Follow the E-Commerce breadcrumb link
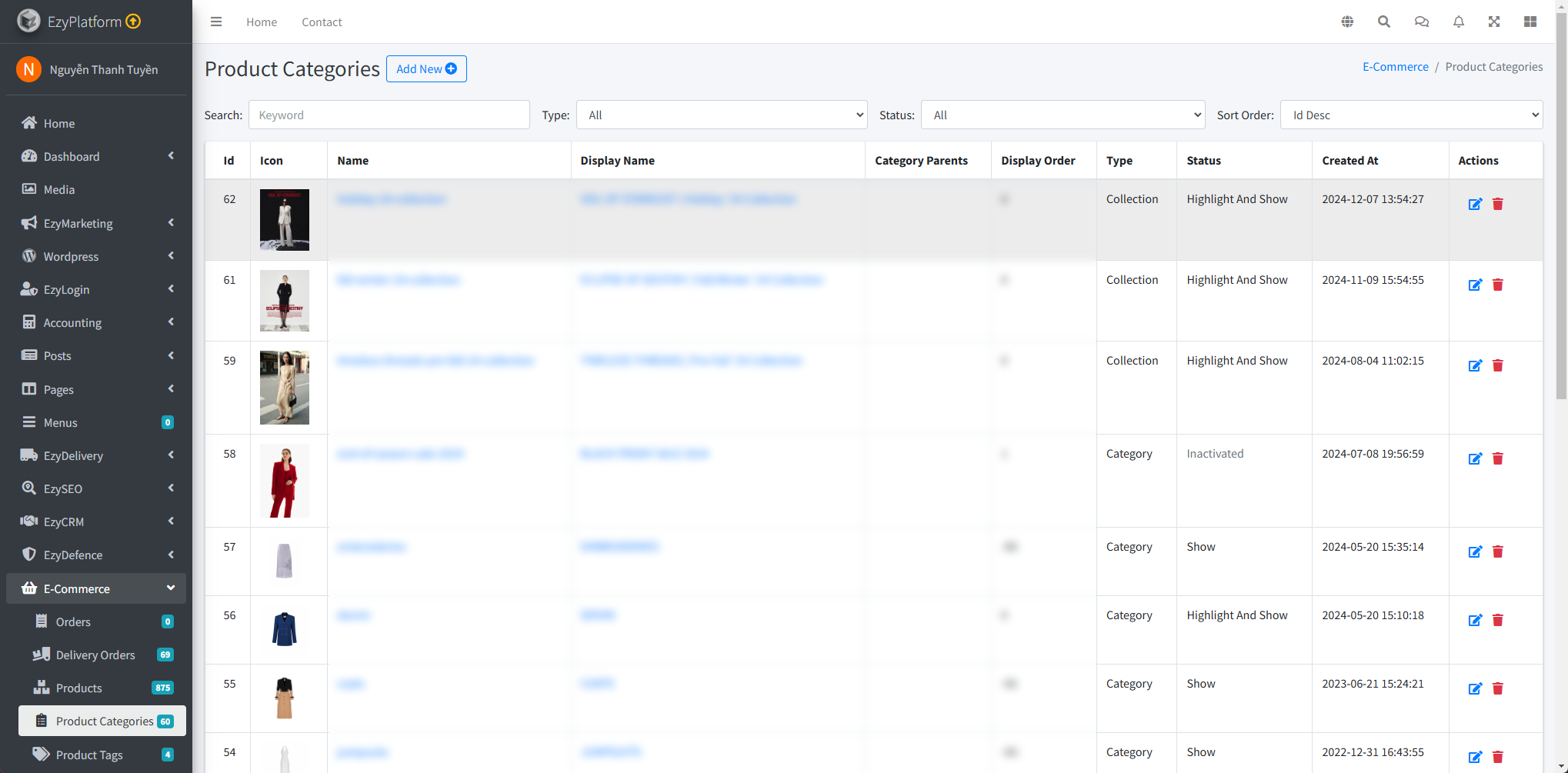The width and height of the screenshot is (1568, 773). point(1395,67)
